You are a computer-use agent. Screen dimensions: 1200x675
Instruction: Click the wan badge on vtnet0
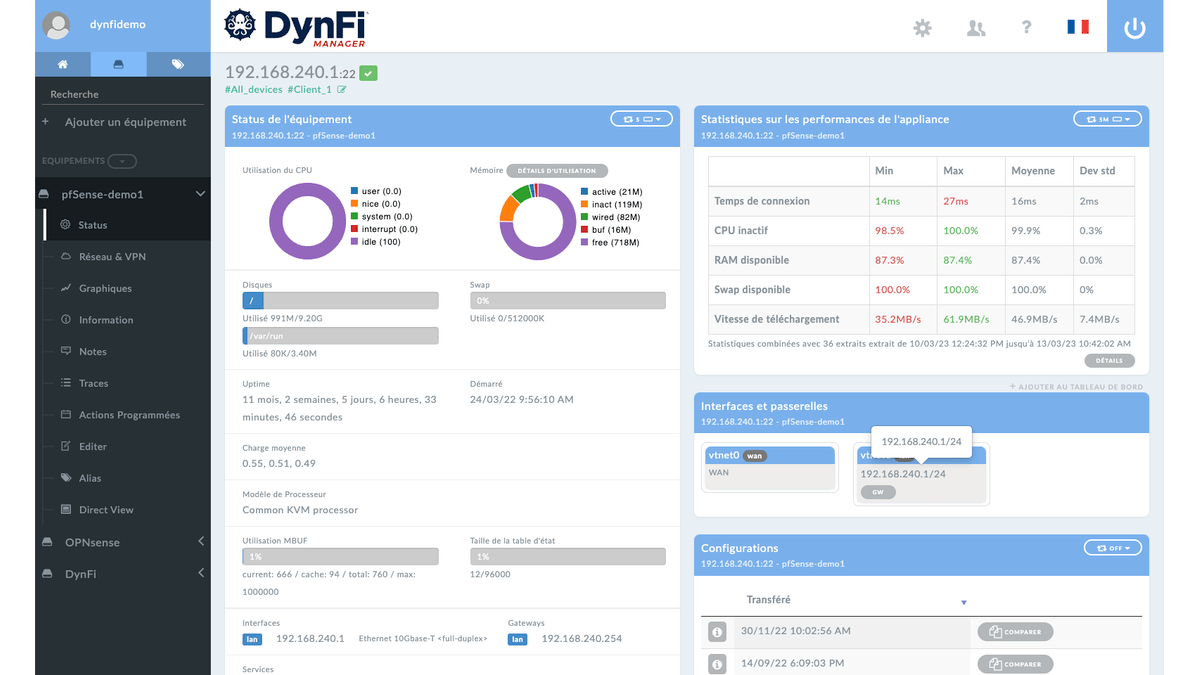pos(755,456)
